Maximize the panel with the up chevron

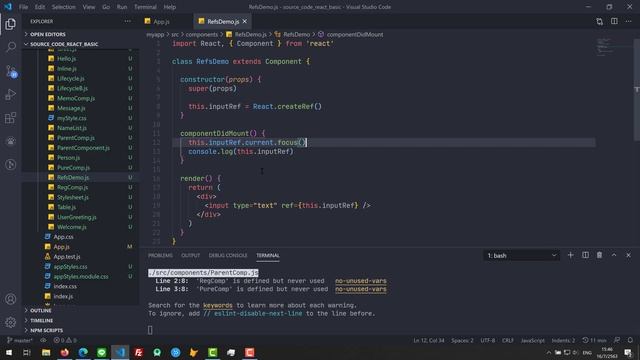(614, 255)
